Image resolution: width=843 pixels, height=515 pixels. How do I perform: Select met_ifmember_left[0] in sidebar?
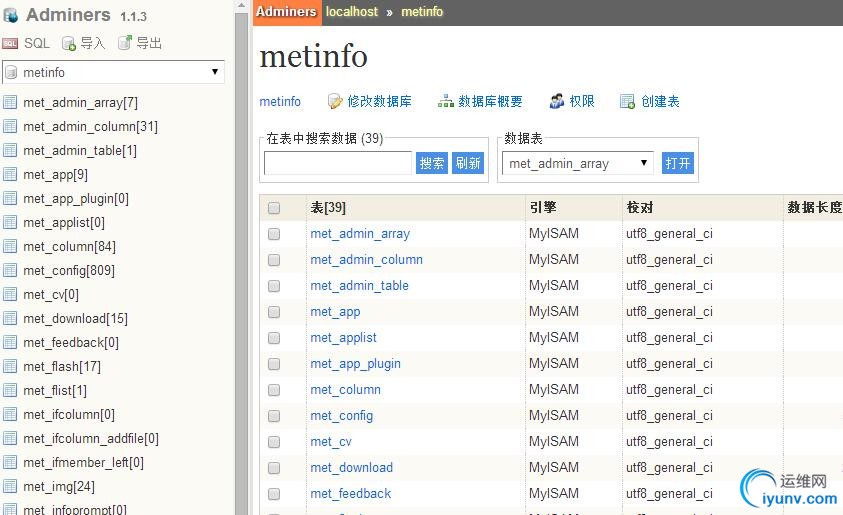pyautogui.click(x=83, y=462)
